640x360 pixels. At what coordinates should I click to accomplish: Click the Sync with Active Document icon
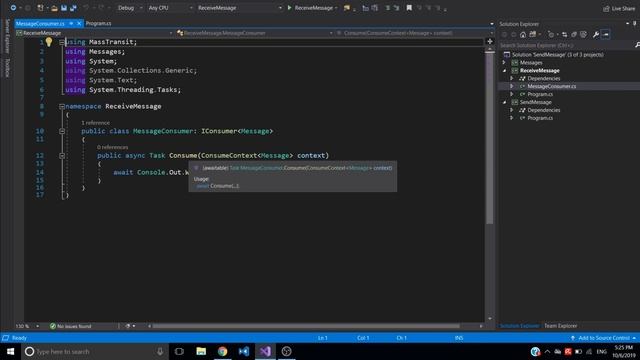[x=564, y=35]
